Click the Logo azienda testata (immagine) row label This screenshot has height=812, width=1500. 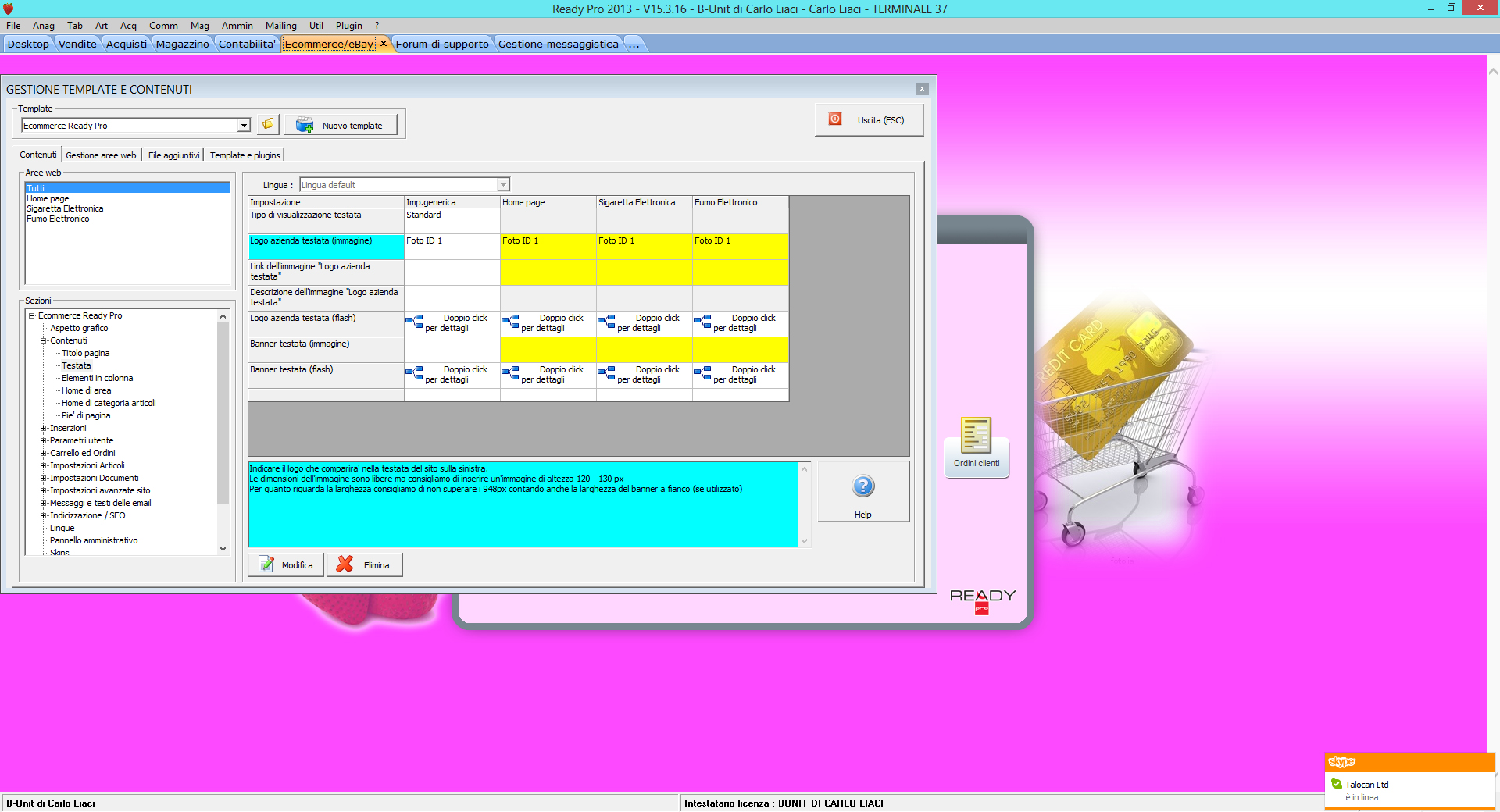coord(326,246)
